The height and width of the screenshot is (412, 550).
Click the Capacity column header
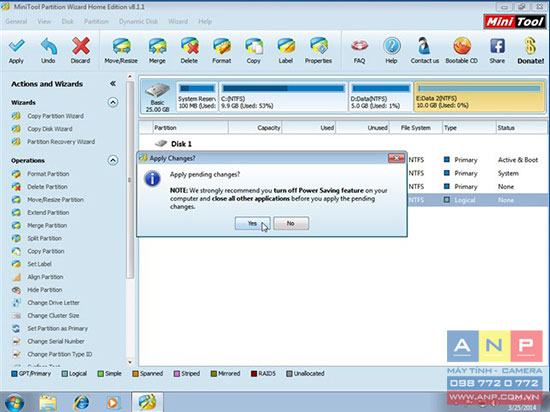click(255, 128)
